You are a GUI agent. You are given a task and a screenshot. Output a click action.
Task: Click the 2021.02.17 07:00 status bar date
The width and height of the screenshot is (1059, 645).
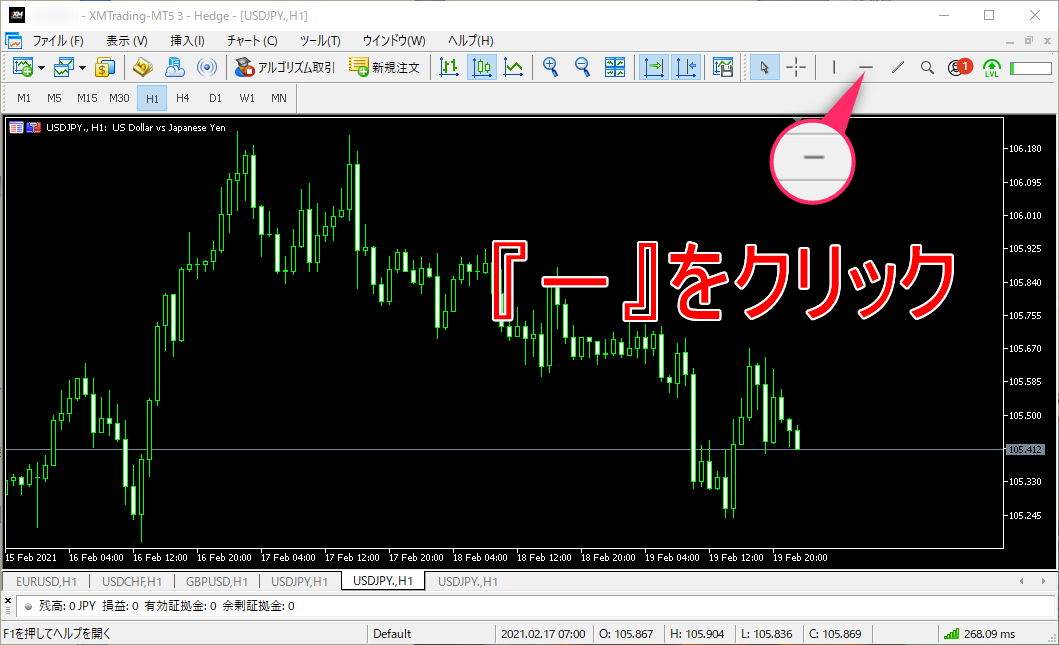(x=543, y=634)
